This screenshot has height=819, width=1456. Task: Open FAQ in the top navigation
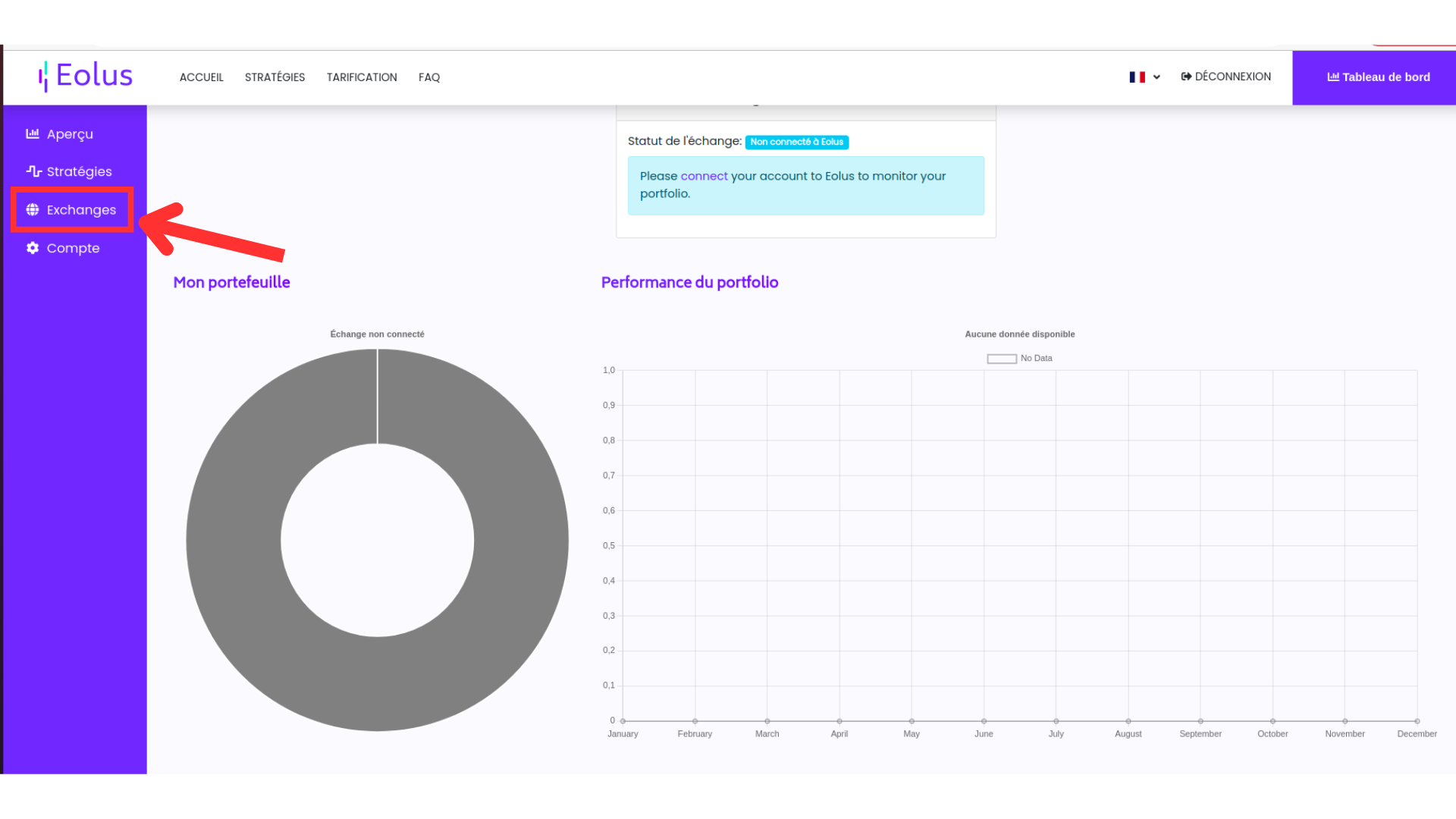click(429, 77)
